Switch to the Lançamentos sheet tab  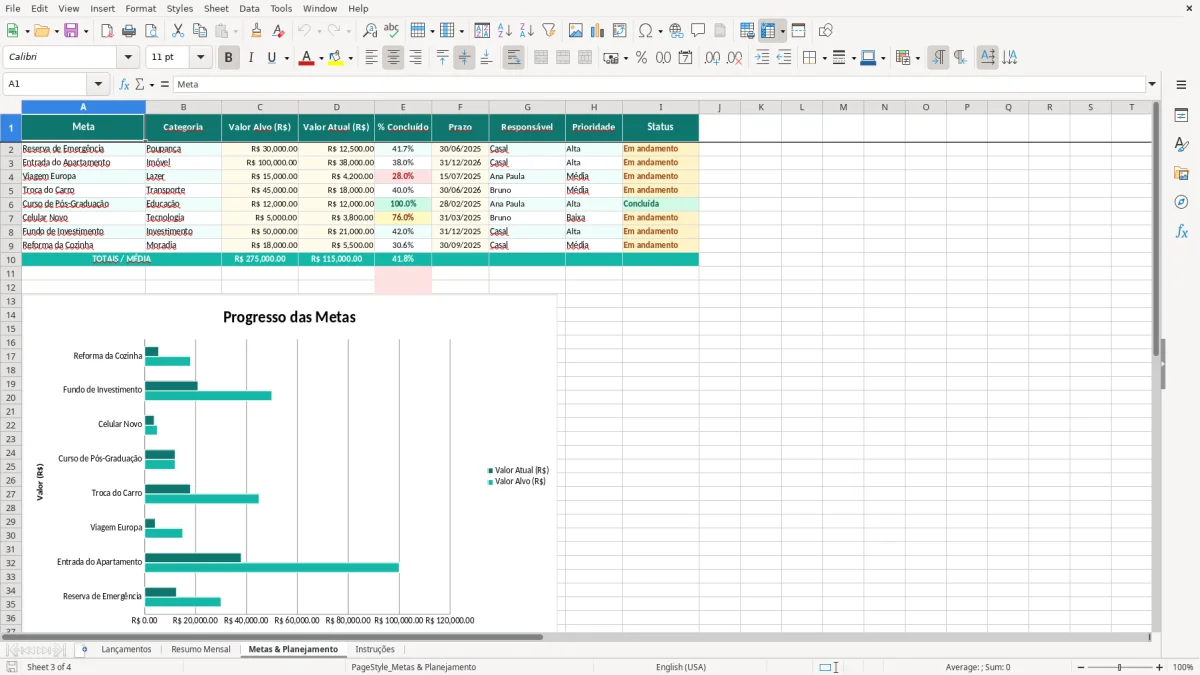coord(126,649)
